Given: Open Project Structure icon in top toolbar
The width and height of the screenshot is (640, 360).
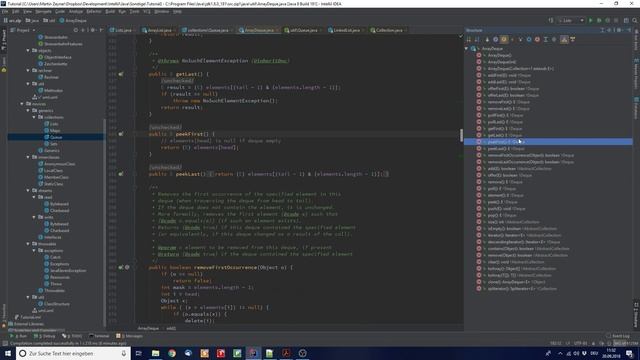Looking at the screenshot, I should [626, 20].
